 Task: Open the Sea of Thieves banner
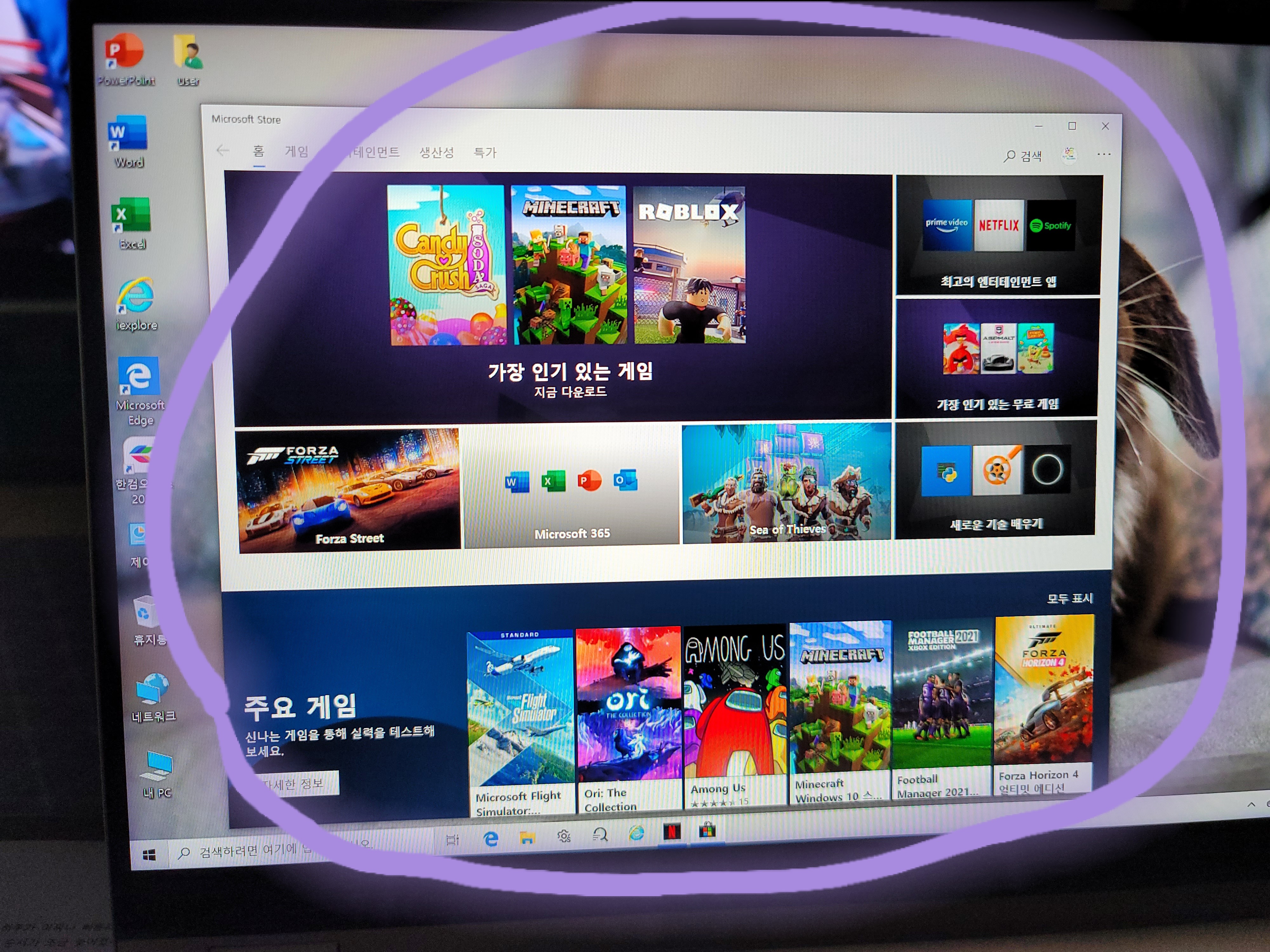tap(786, 483)
